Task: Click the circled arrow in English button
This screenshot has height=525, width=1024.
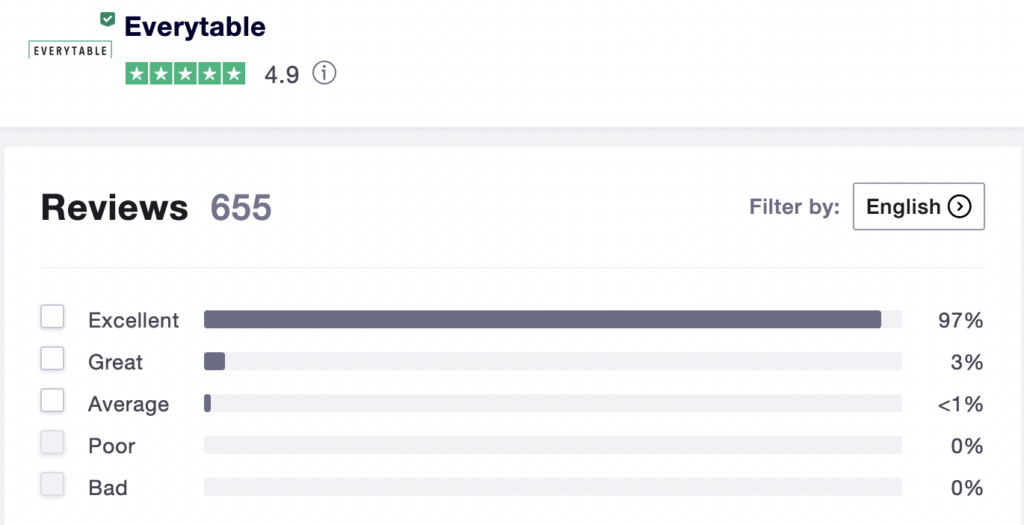Action: coord(959,207)
